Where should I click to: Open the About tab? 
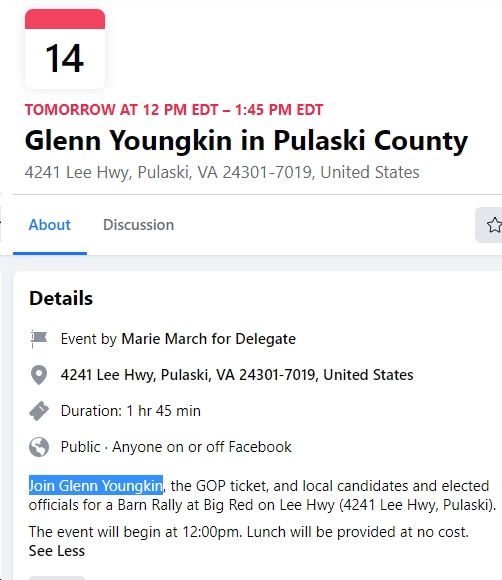pyautogui.click(x=50, y=225)
